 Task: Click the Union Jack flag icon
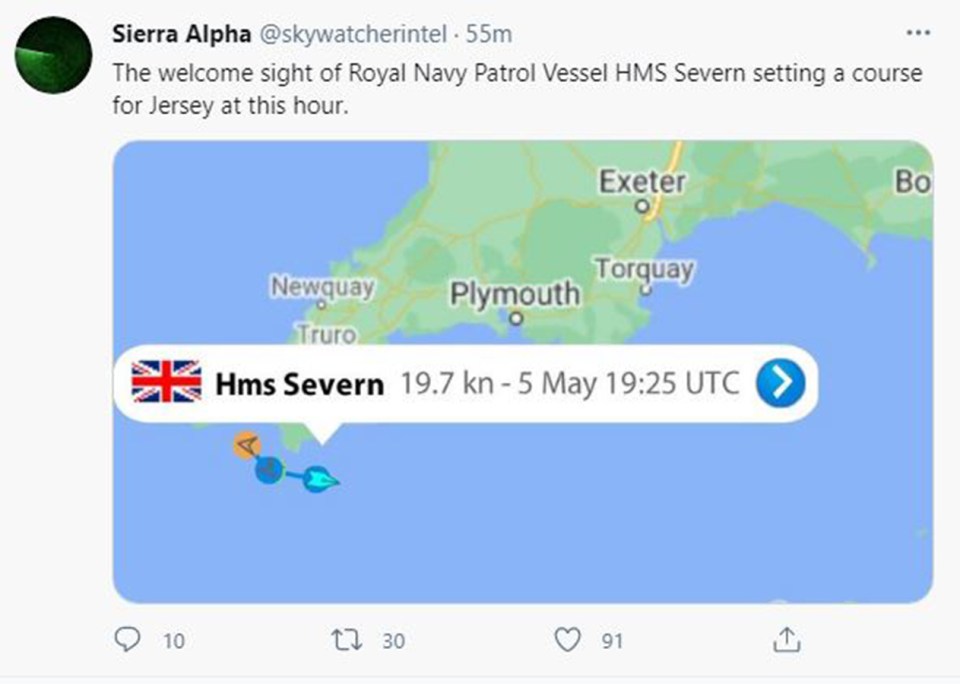[167, 381]
